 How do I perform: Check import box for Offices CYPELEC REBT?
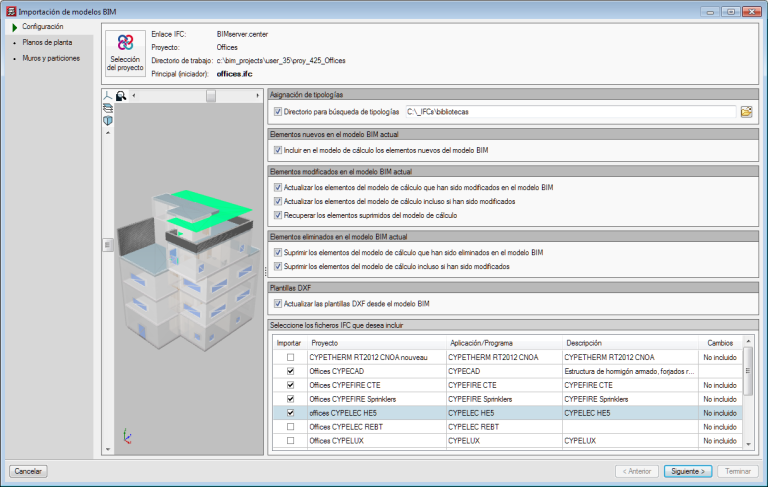coord(290,427)
